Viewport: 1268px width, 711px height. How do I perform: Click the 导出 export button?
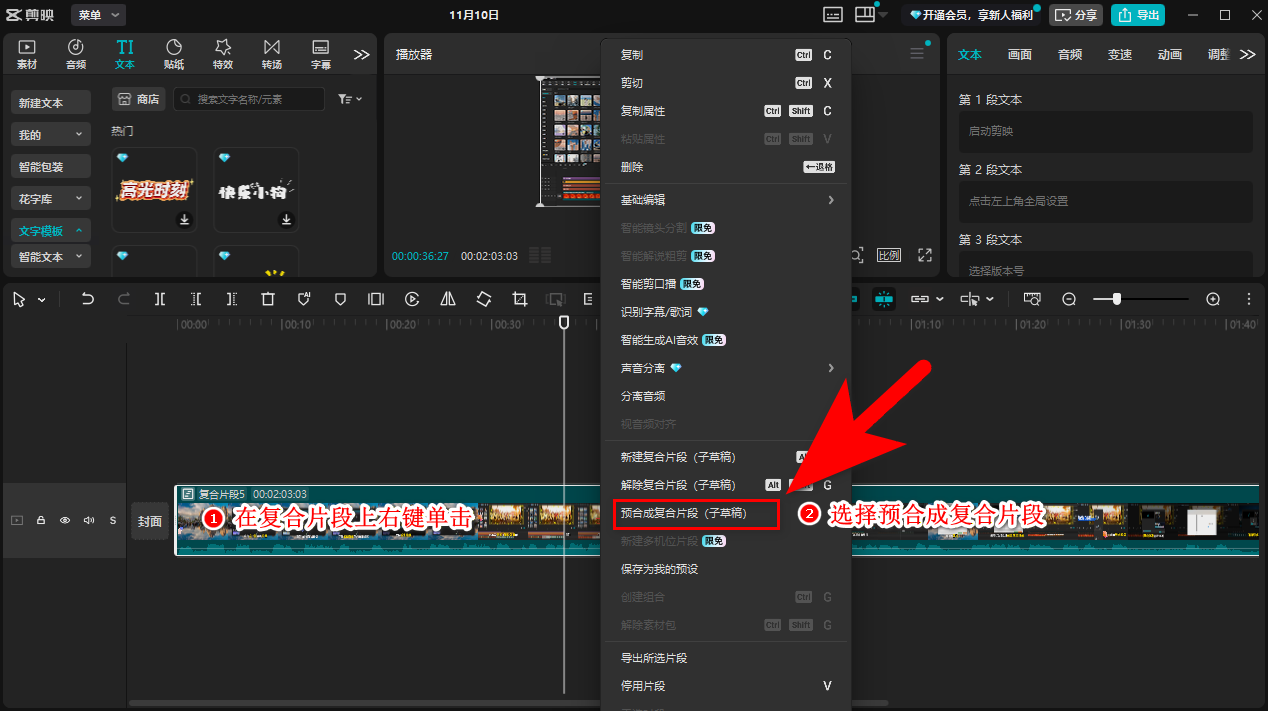point(1137,15)
